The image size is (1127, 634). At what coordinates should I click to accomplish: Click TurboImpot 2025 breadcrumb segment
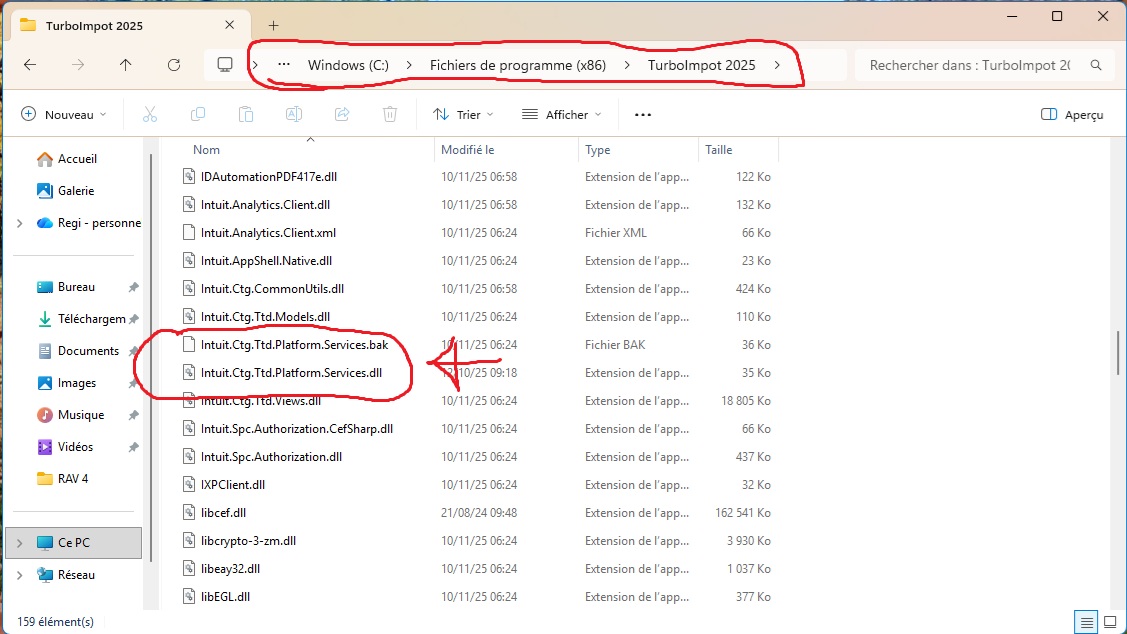click(701, 65)
